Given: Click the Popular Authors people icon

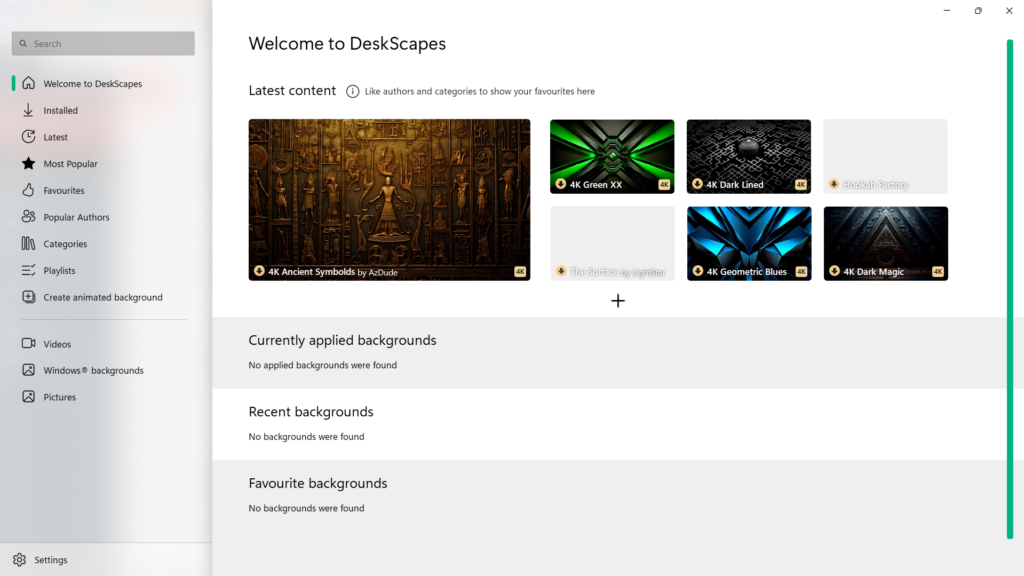Looking at the screenshot, I should [x=28, y=217].
